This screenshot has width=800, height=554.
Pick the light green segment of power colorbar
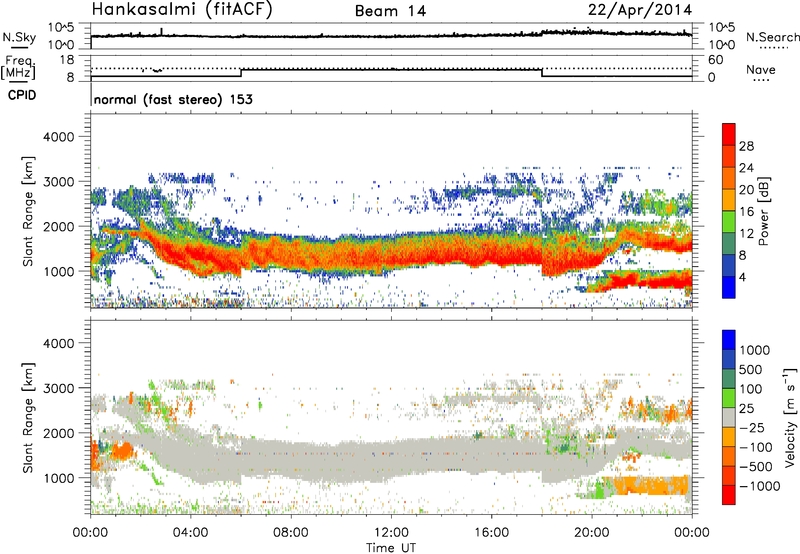pyautogui.click(x=729, y=222)
